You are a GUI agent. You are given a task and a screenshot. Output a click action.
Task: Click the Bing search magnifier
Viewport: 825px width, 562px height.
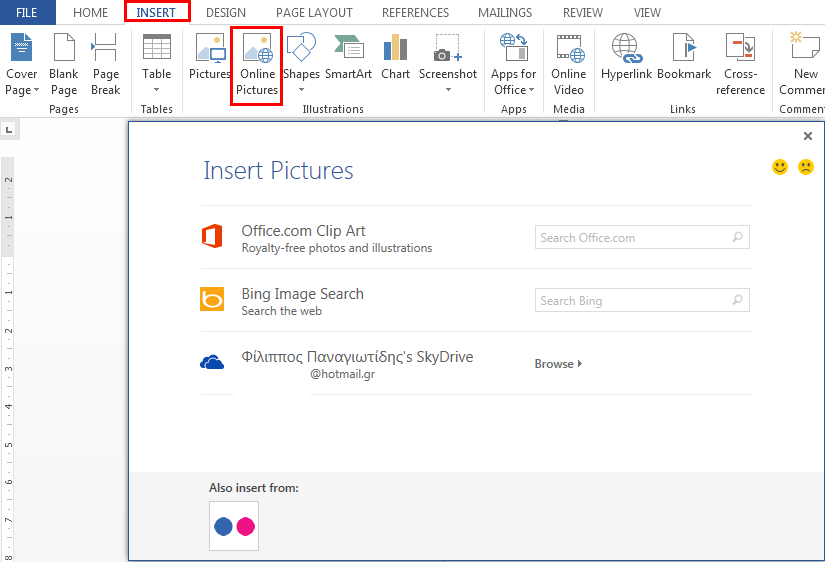tap(738, 300)
